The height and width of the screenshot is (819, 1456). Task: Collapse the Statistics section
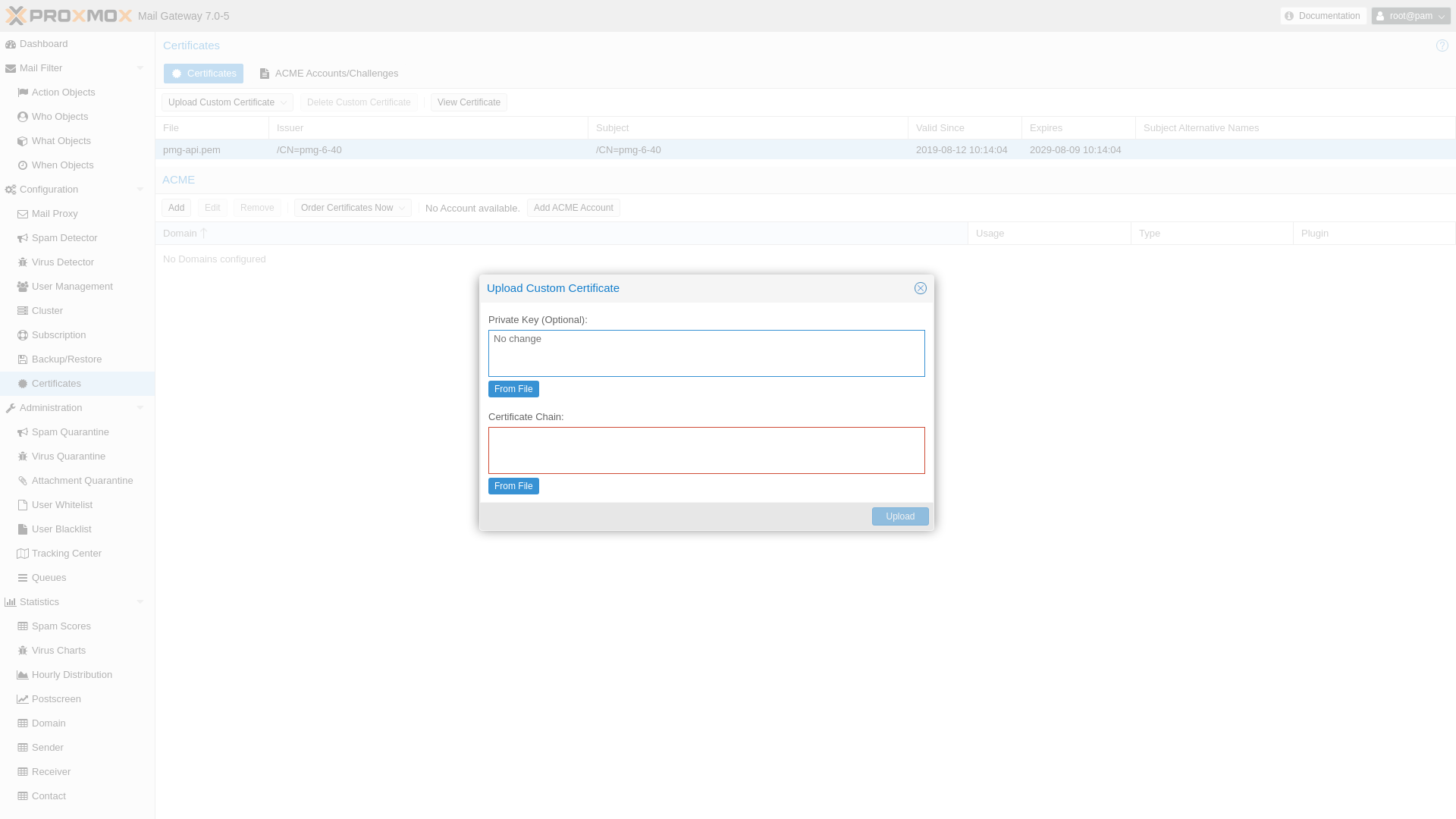pos(140,602)
